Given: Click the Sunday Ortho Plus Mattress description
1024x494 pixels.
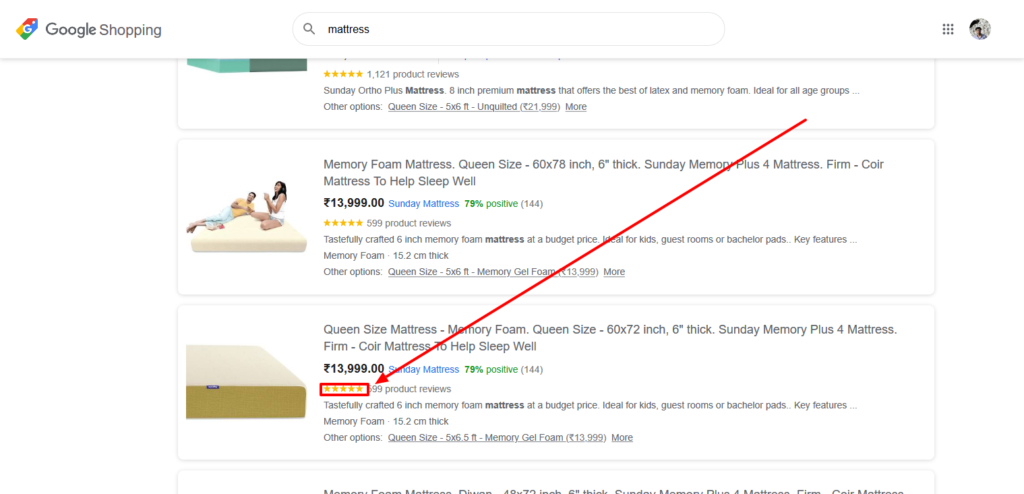Looking at the screenshot, I should coord(592,90).
